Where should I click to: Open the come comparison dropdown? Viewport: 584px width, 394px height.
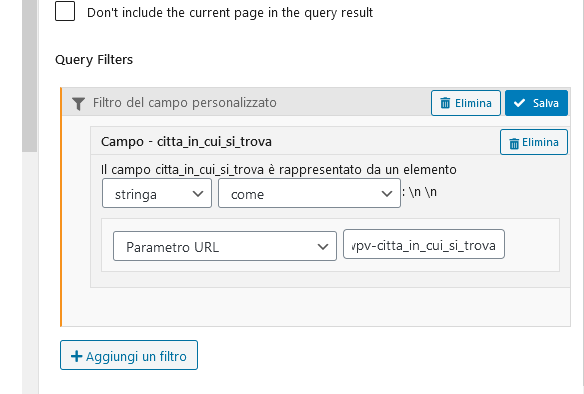(309, 193)
